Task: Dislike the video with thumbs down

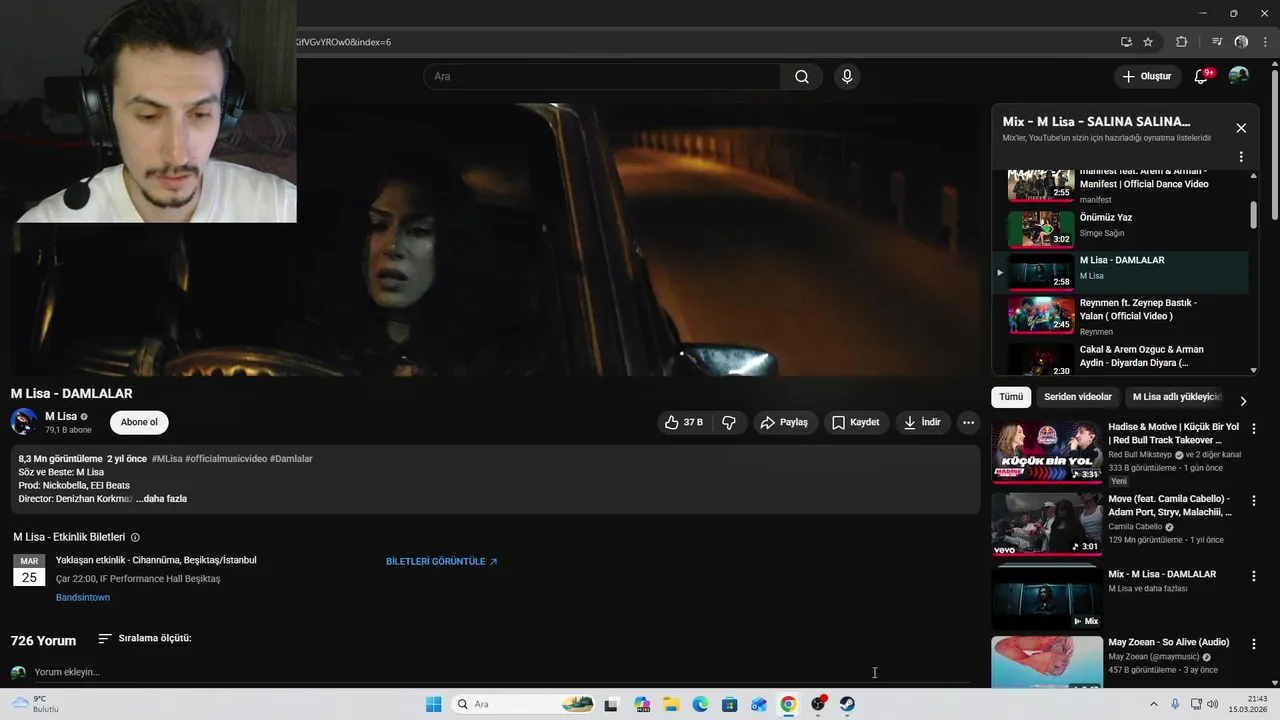Action: (x=729, y=423)
